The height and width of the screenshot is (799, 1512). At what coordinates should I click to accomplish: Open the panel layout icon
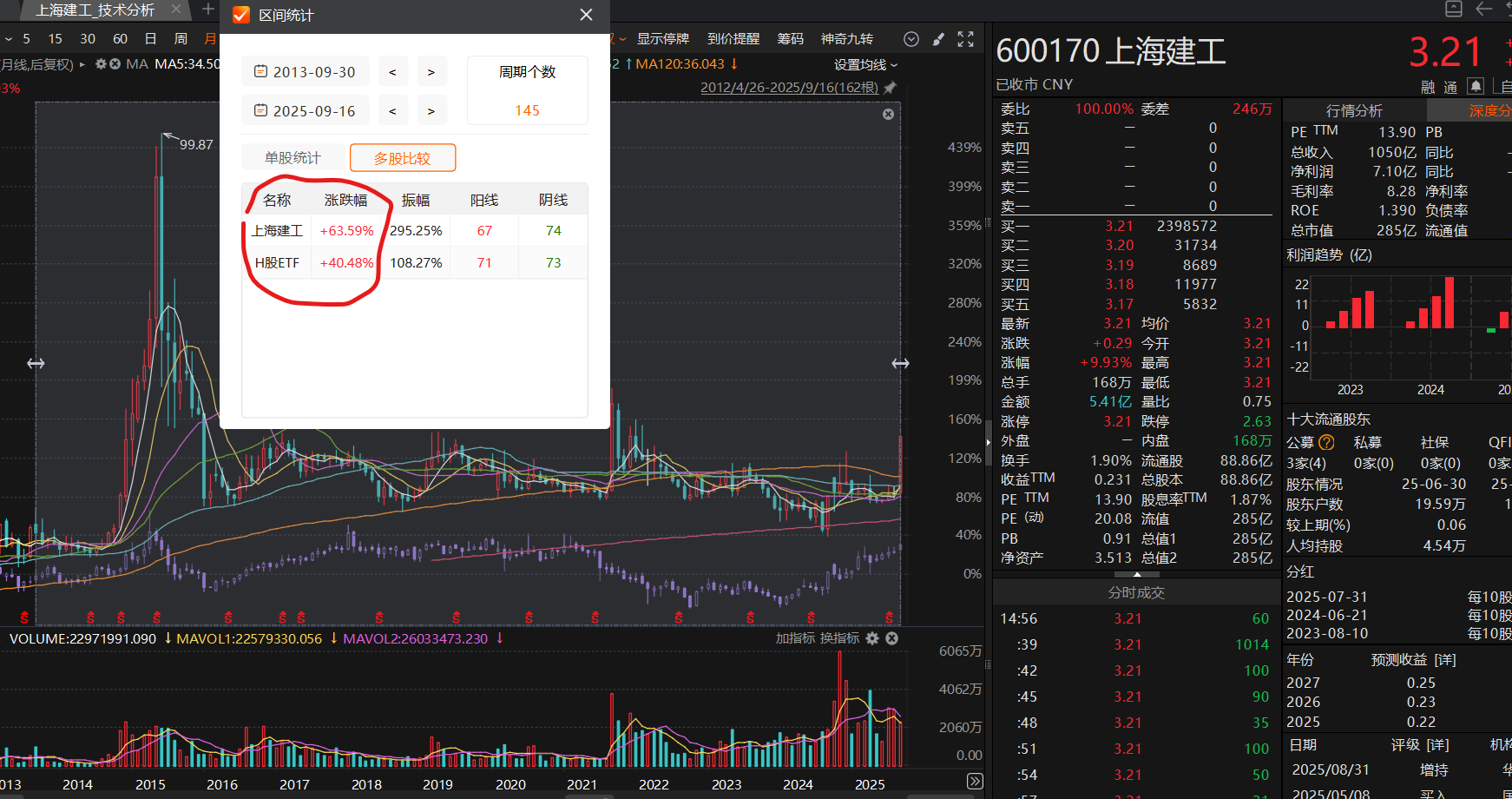click(1454, 9)
